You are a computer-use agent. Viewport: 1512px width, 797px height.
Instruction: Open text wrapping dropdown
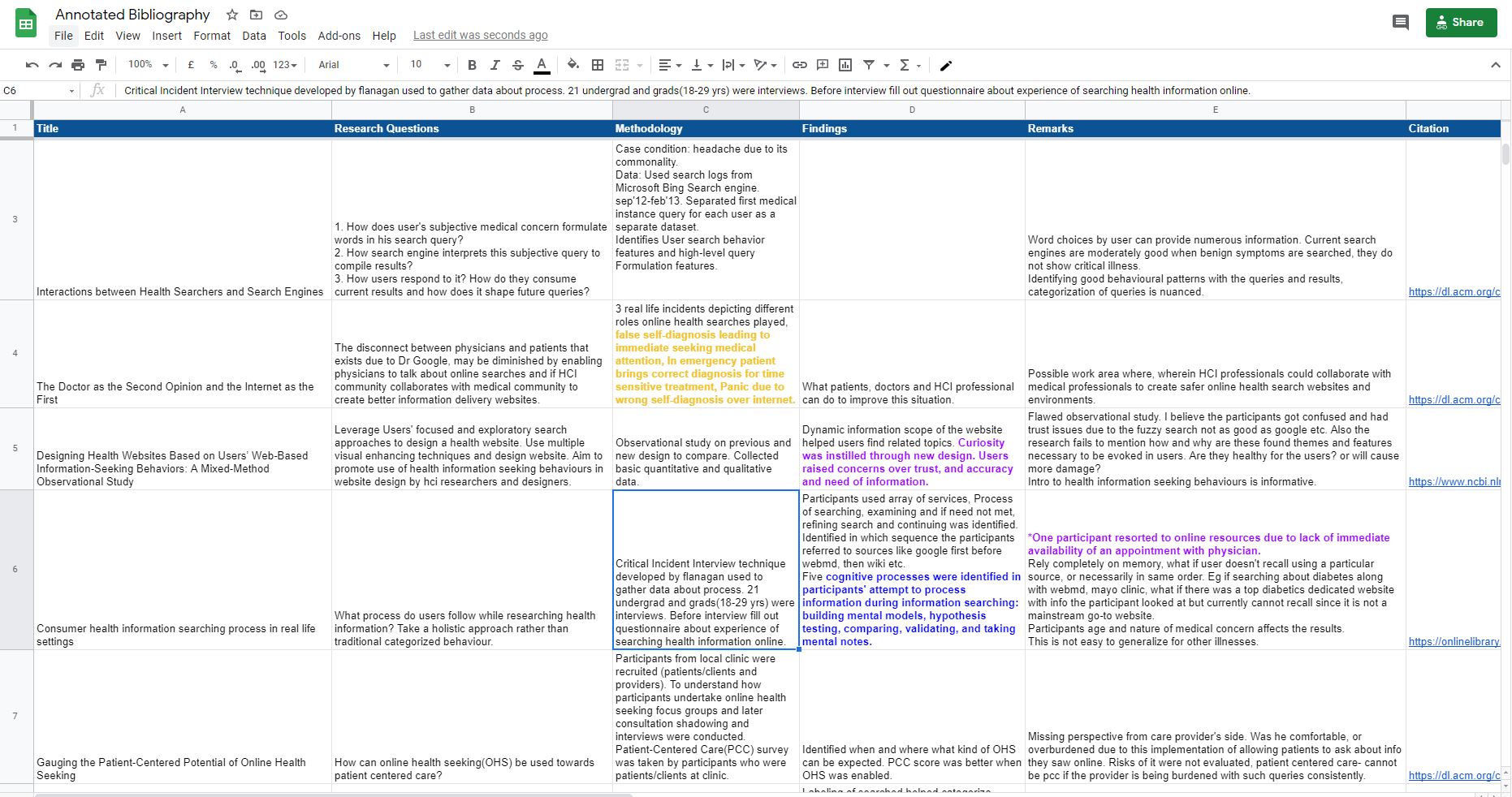pyautogui.click(x=733, y=65)
